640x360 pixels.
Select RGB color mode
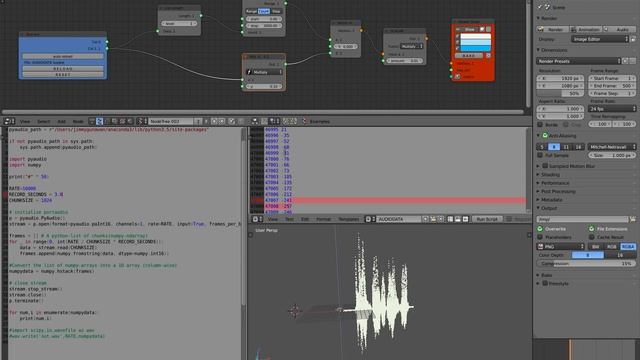[611, 247]
